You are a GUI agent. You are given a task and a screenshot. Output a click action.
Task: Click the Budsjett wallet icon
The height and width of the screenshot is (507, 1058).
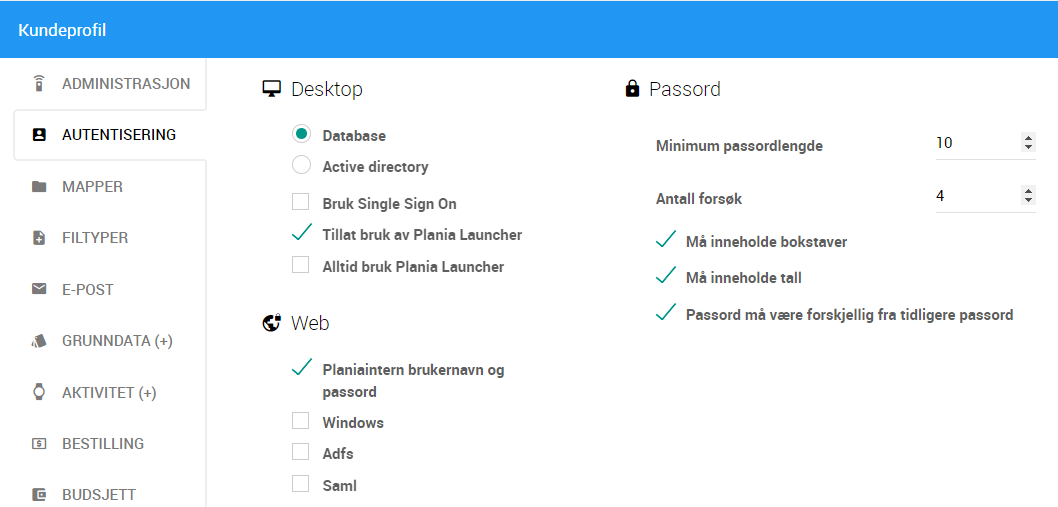[x=39, y=495]
